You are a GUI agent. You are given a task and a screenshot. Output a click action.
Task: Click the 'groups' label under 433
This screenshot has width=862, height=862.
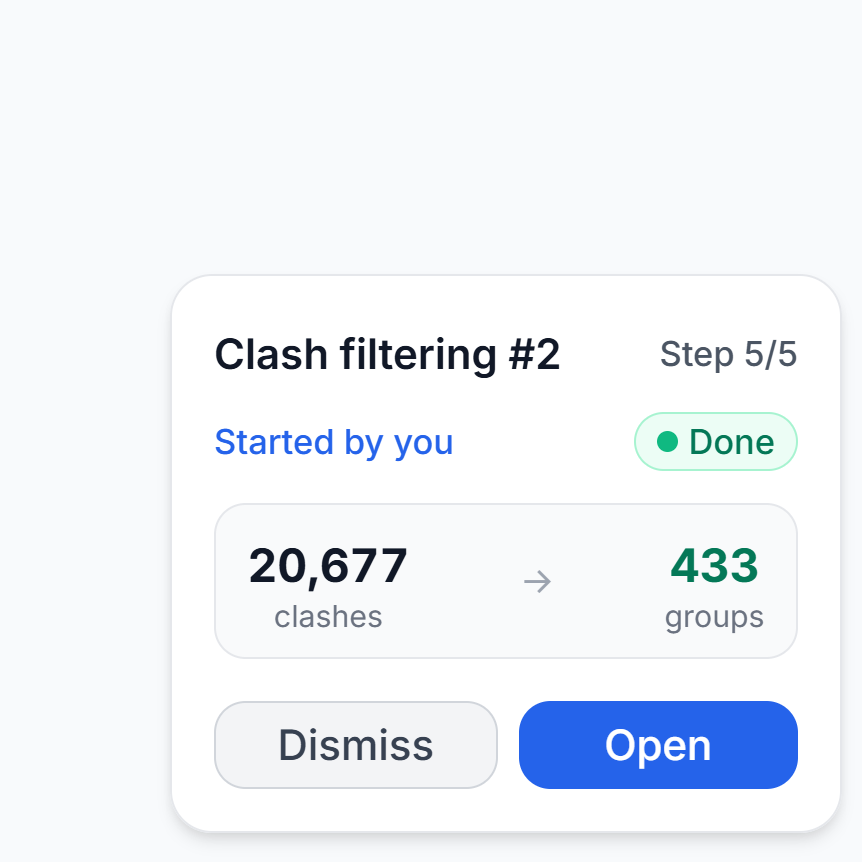pyautogui.click(x=714, y=617)
